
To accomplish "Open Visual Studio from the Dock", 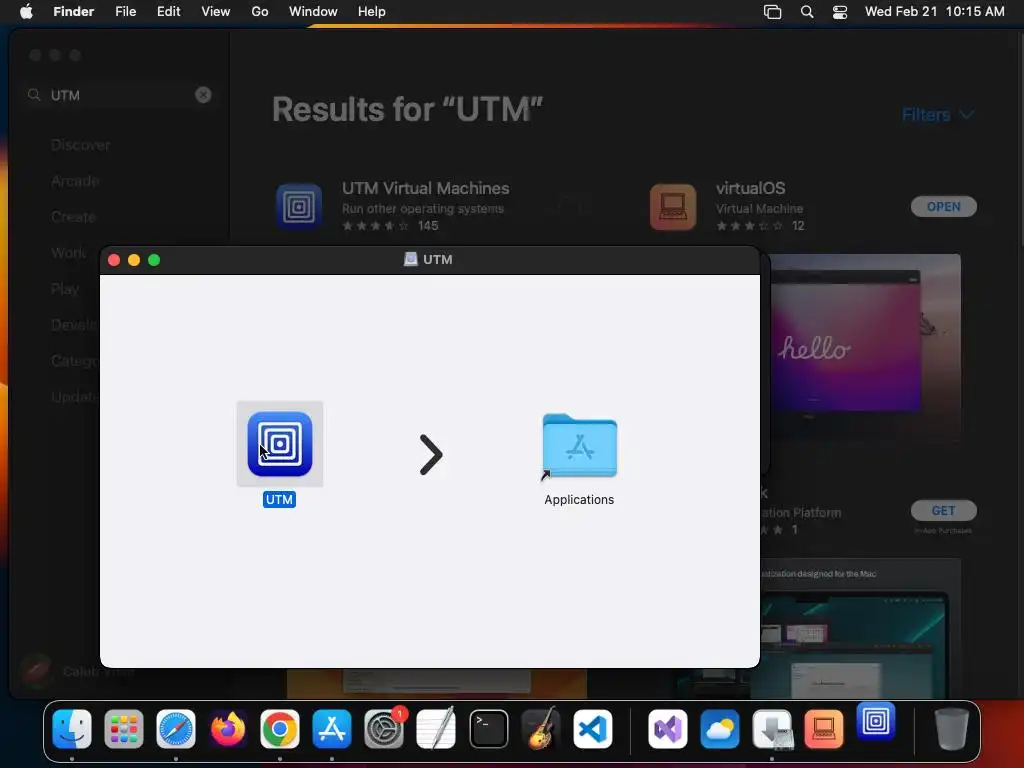I will [x=667, y=729].
